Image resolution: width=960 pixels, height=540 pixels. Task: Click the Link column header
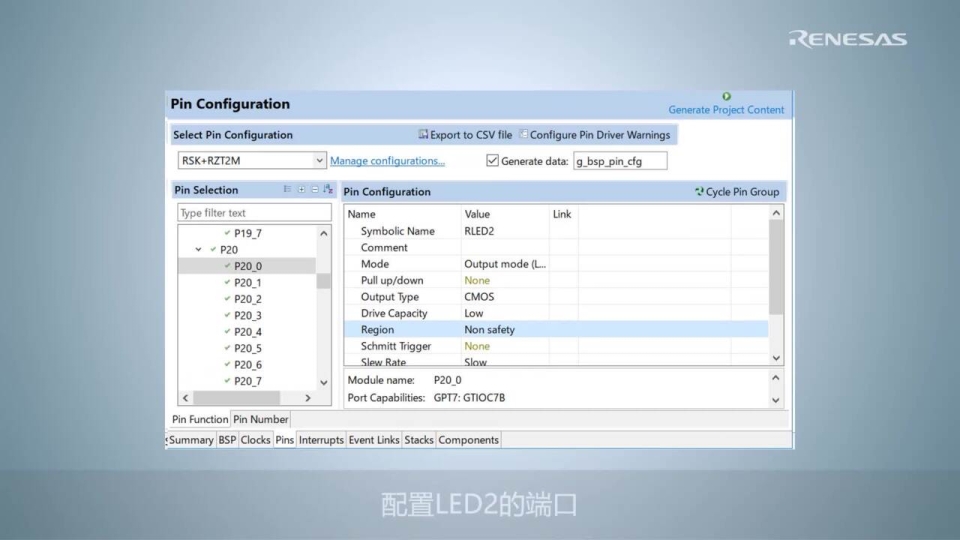tap(563, 214)
